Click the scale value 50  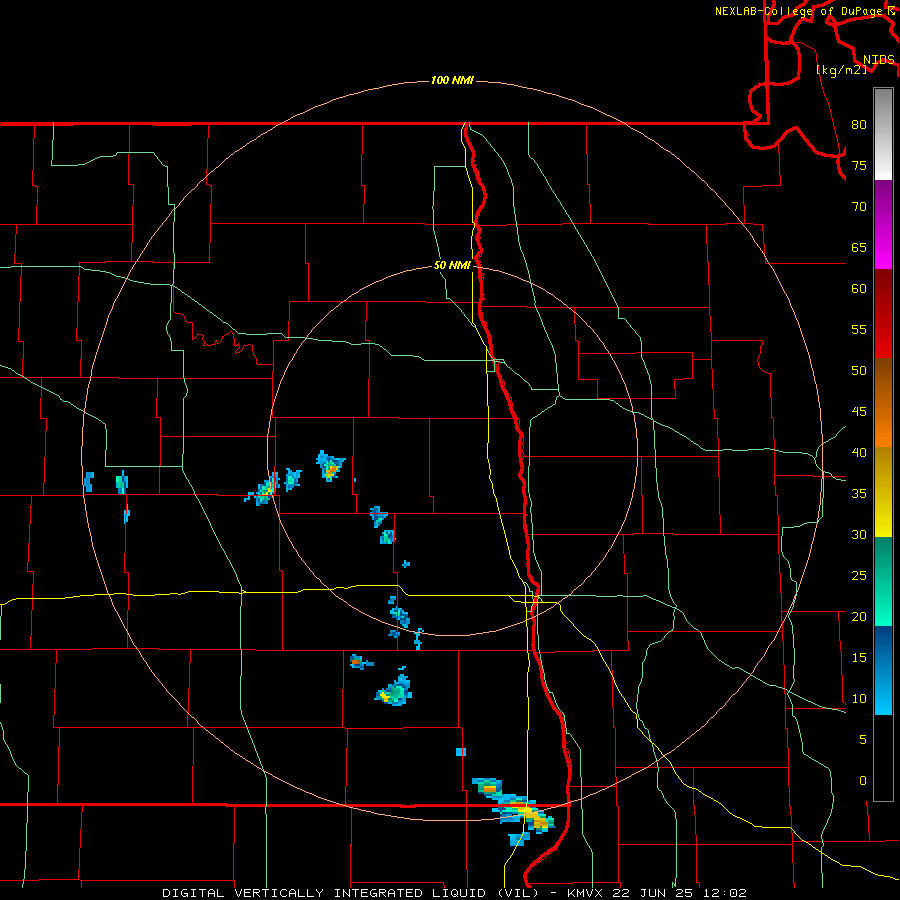(x=859, y=370)
